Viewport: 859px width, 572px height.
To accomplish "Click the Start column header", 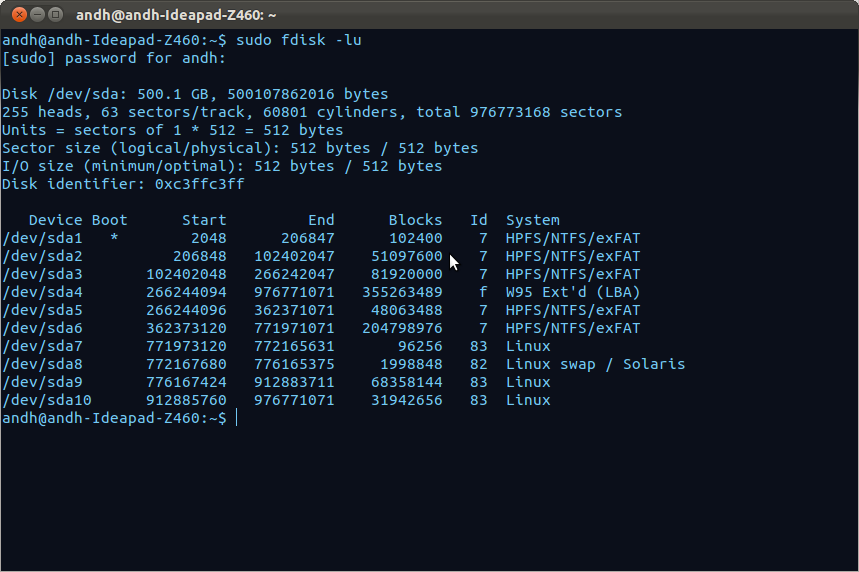I will point(204,220).
